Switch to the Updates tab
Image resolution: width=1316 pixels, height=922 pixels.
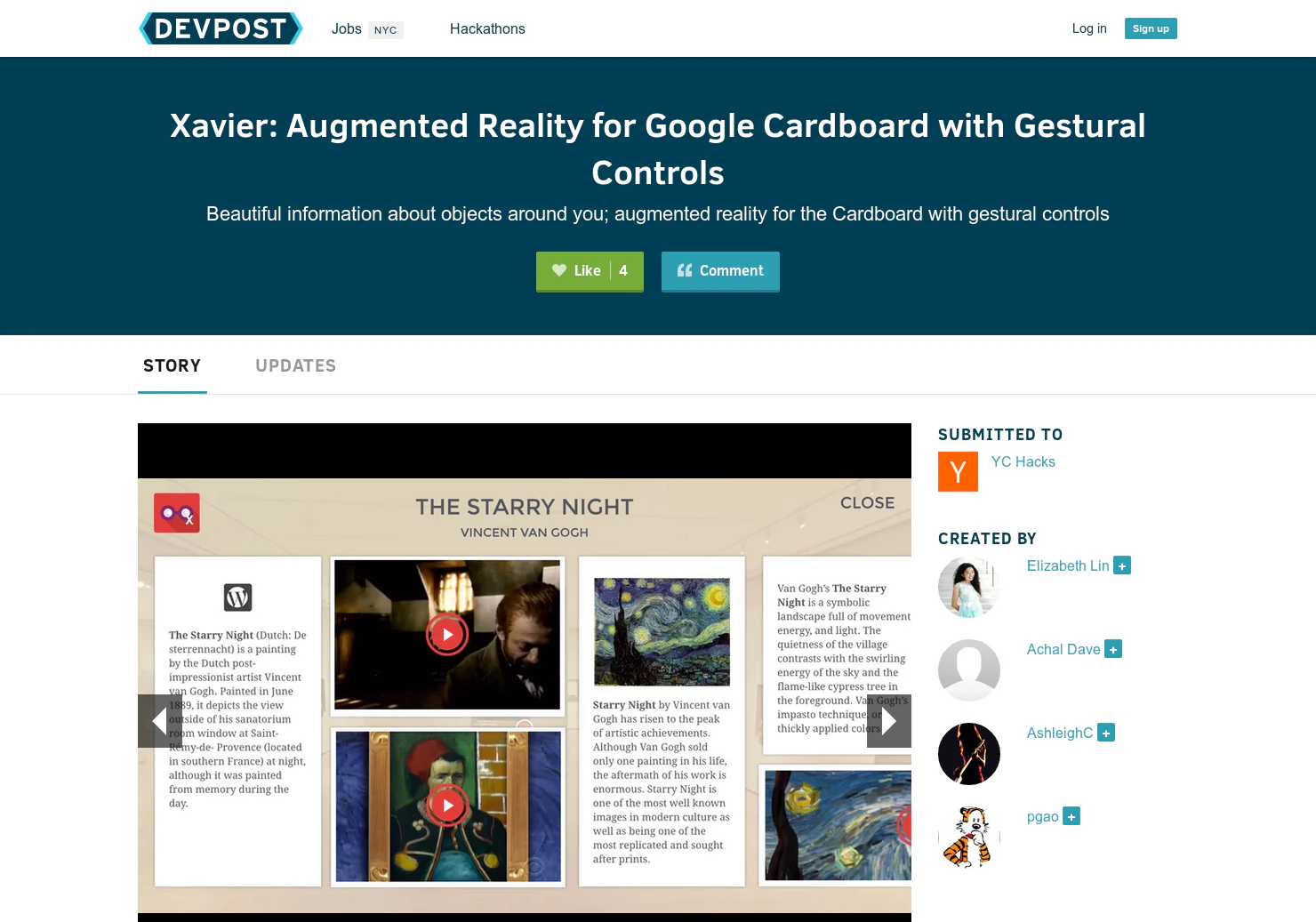tap(296, 365)
